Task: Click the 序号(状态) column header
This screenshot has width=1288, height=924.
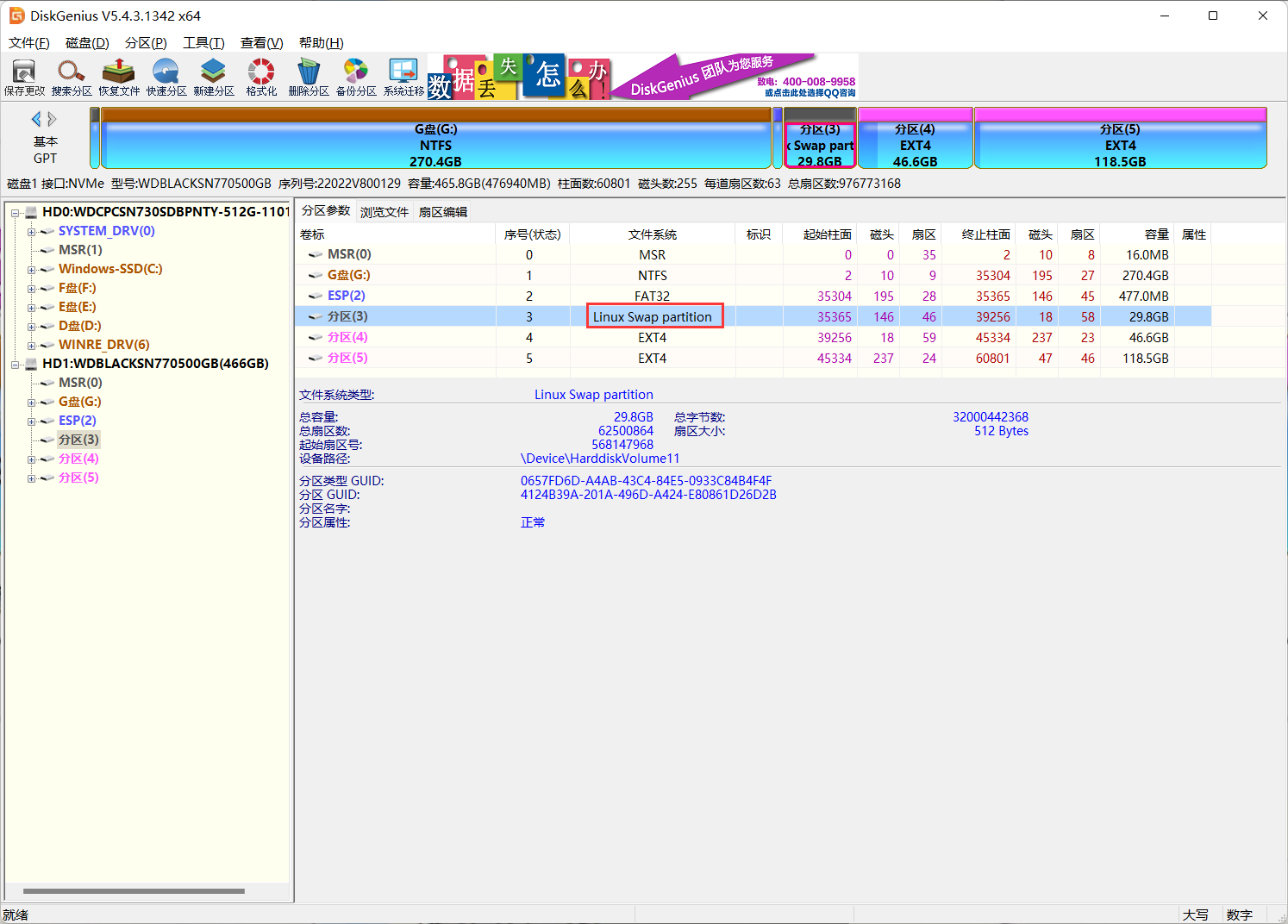Action: point(533,234)
